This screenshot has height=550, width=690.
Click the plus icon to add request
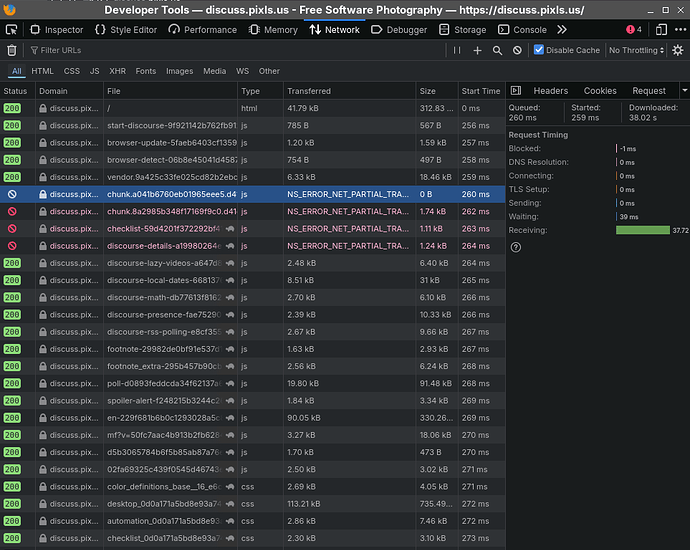tap(477, 50)
